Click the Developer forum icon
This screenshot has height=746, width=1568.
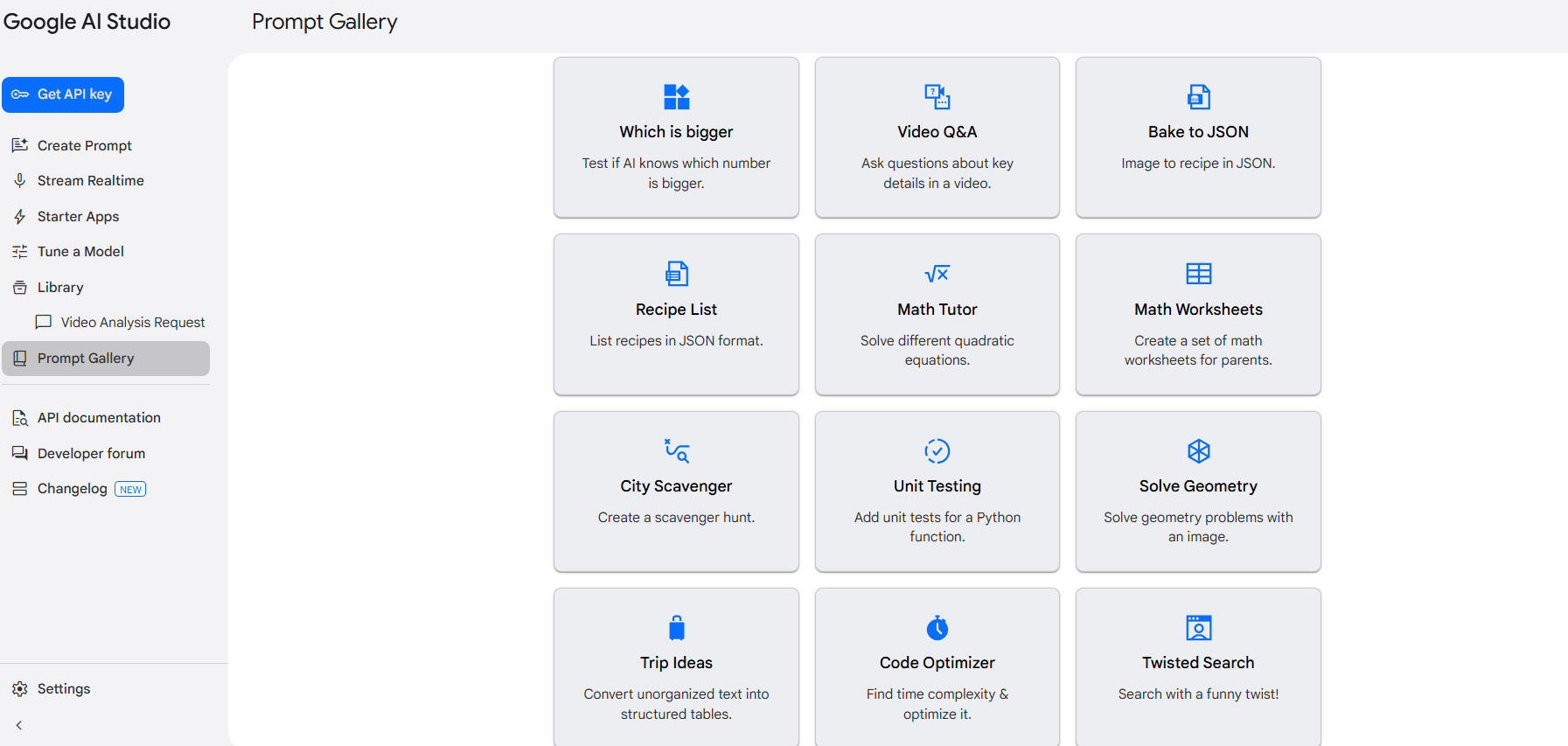click(x=20, y=453)
